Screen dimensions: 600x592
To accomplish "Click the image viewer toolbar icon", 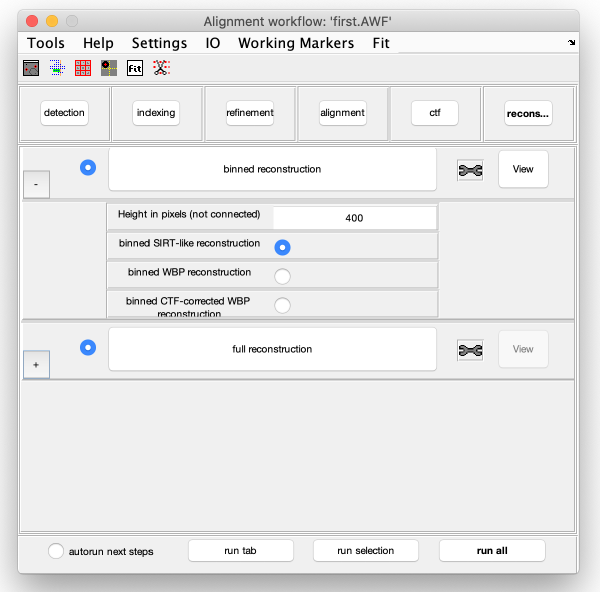I will pos(31,68).
